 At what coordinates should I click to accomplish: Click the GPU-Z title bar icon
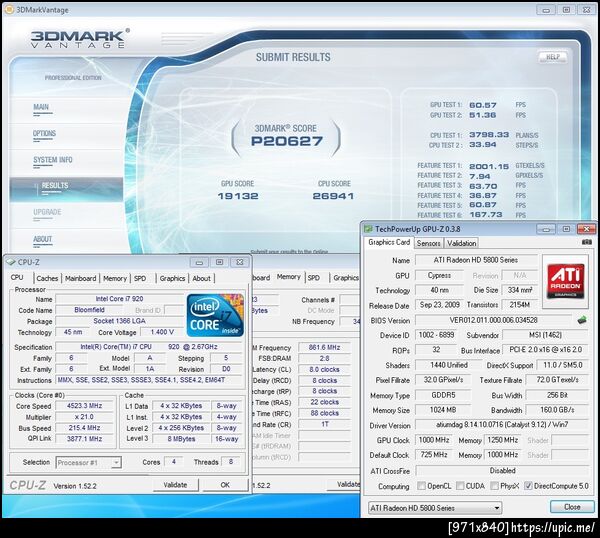[368, 229]
